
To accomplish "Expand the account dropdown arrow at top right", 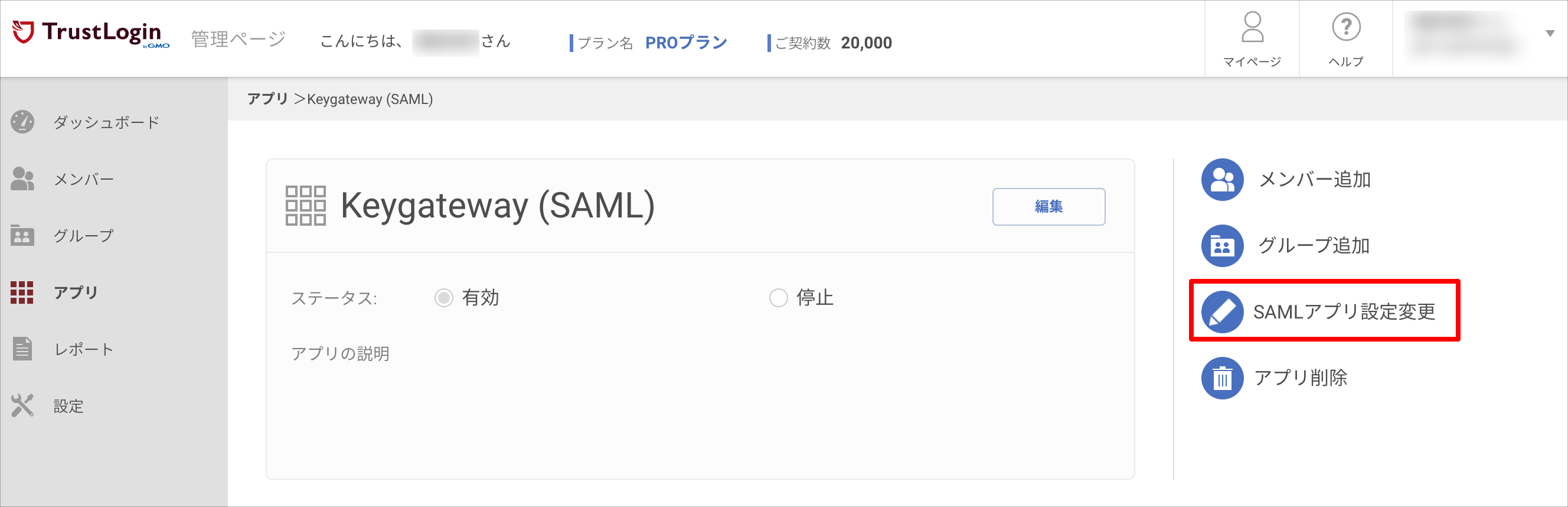I will pyautogui.click(x=1550, y=34).
